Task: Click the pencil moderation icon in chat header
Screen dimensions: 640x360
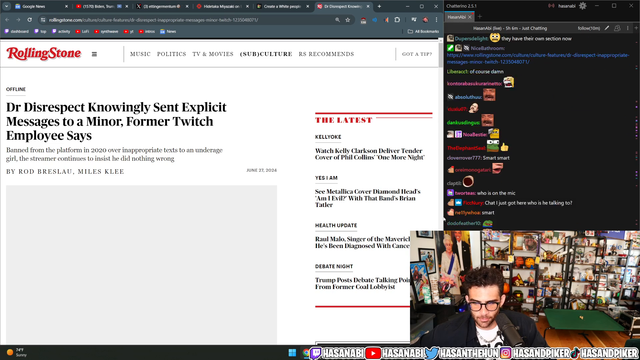Action: click(607, 28)
